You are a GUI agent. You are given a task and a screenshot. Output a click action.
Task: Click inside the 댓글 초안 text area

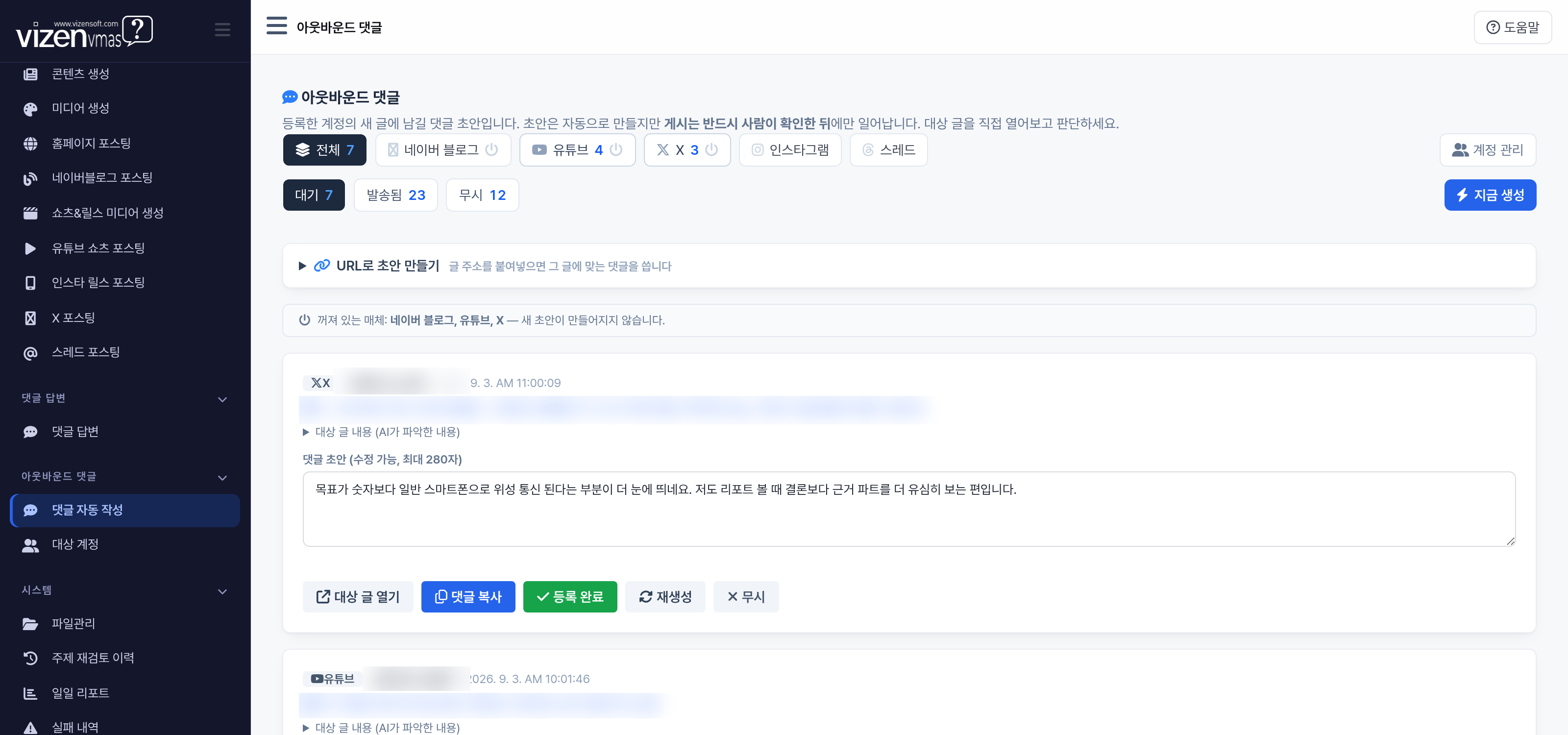pos(909,509)
